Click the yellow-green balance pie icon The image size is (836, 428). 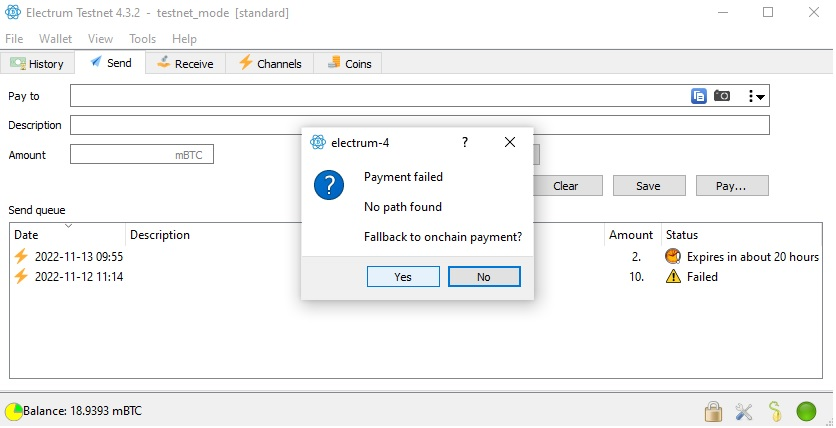[13, 411]
